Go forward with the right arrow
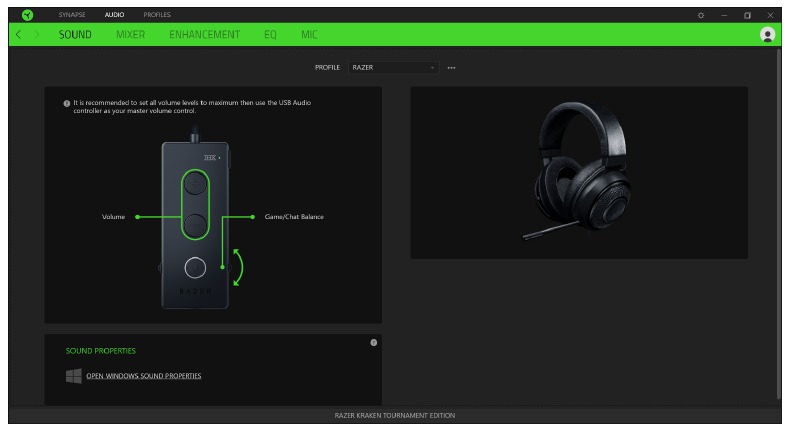The width and height of the screenshot is (792, 430). pos(36,34)
